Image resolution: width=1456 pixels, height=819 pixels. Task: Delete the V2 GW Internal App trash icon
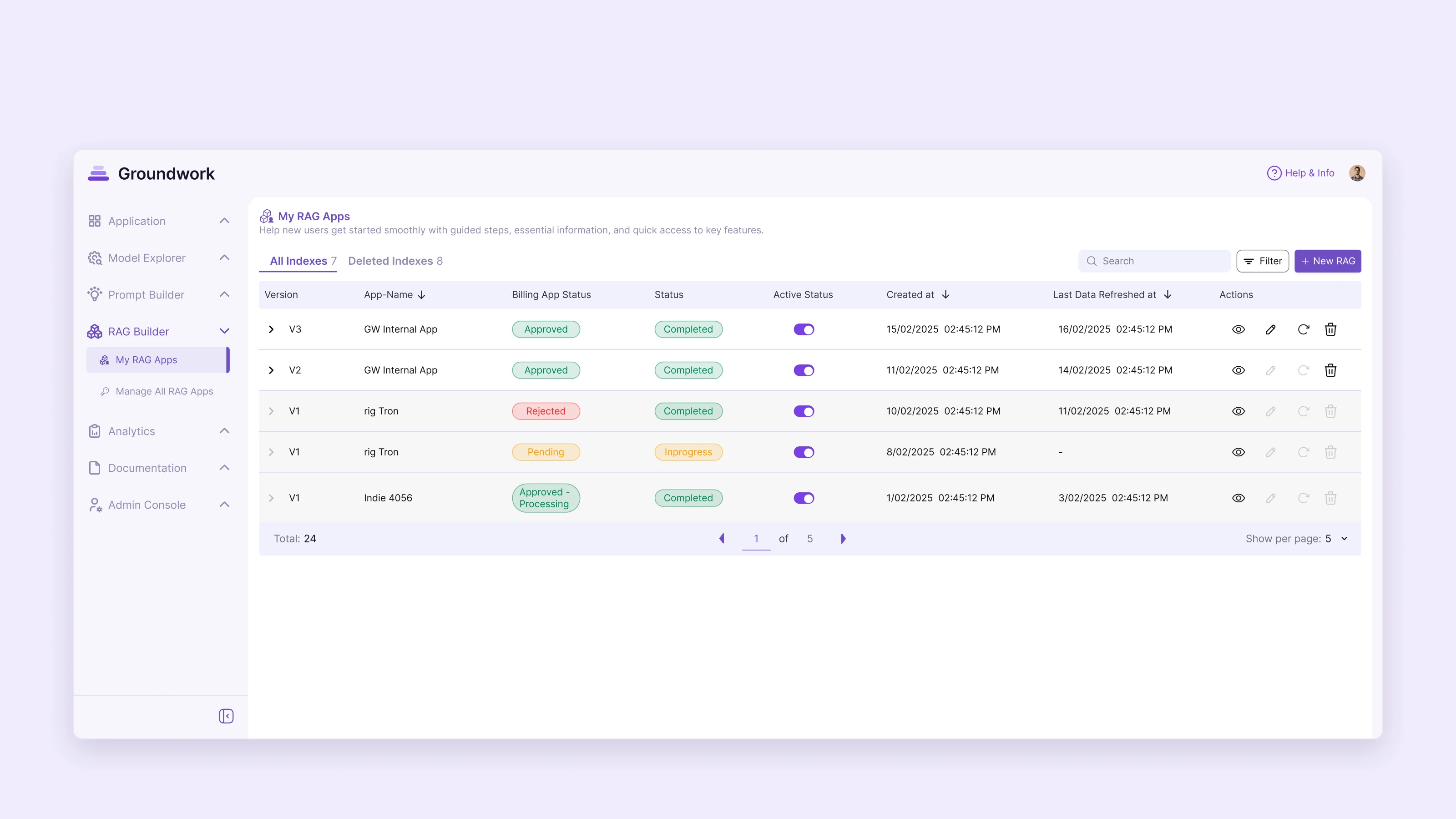[1330, 370]
